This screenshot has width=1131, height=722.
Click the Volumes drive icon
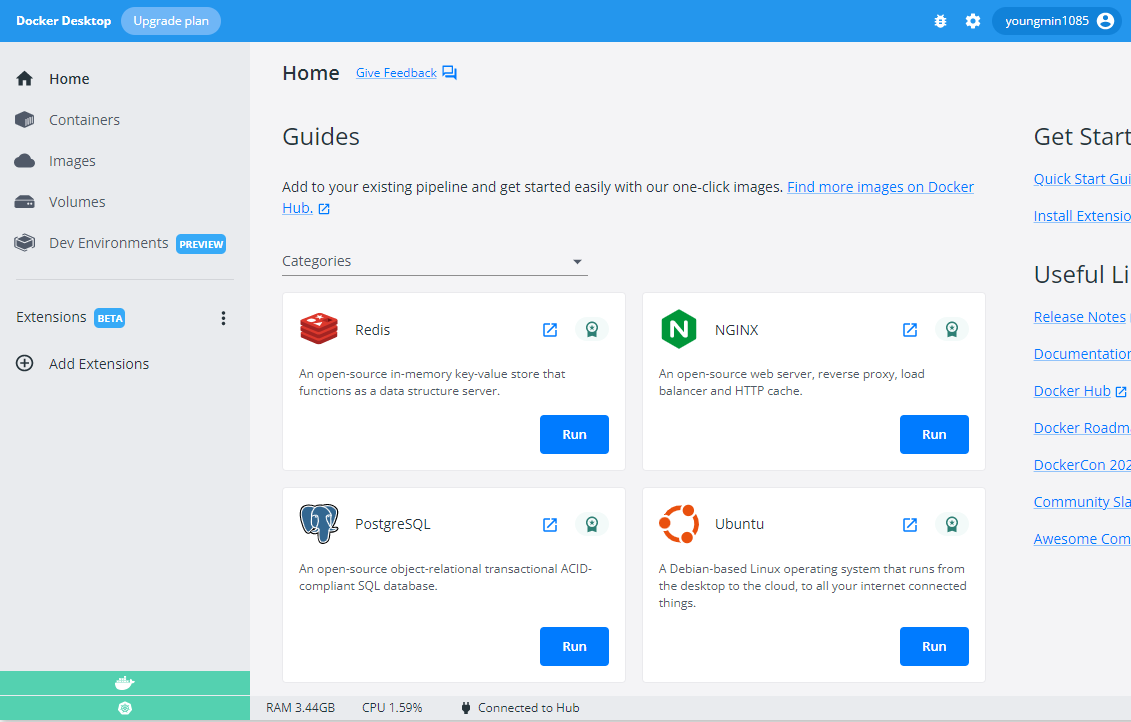point(25,202)
